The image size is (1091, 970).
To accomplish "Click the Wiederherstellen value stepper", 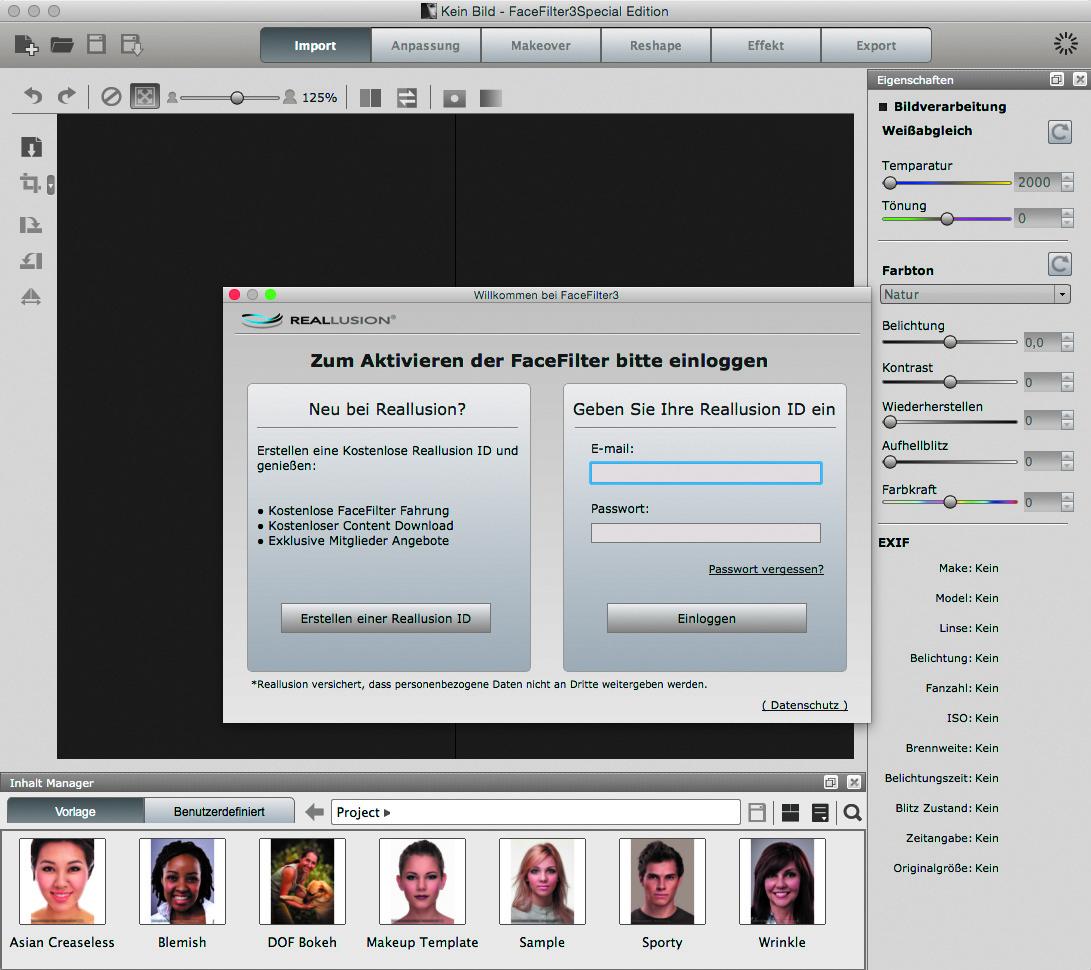I will [x=1067, y=420].
